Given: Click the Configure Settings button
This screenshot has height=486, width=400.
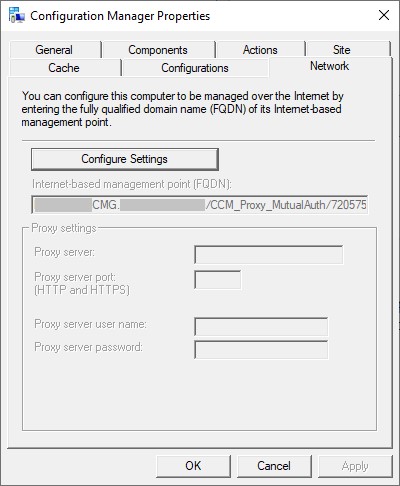Looking at the screenshot, I should coord(125,159).
